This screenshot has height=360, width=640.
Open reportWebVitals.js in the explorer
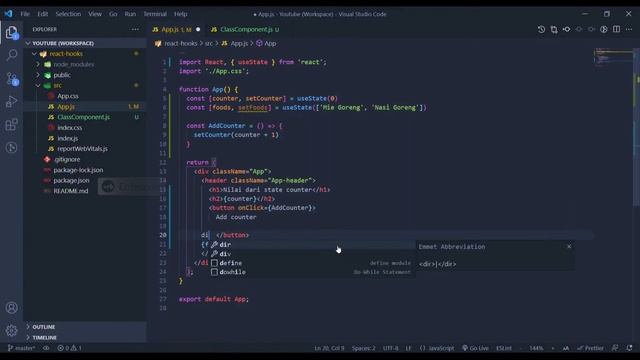tap(82, 149)
